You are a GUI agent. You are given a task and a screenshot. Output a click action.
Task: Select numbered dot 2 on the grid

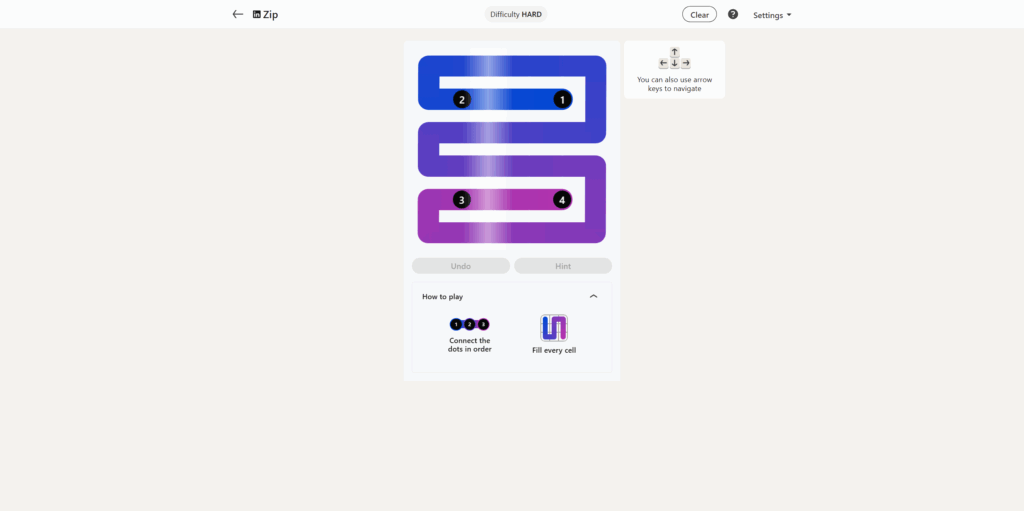pyautogui.click(x=462, y=100)
